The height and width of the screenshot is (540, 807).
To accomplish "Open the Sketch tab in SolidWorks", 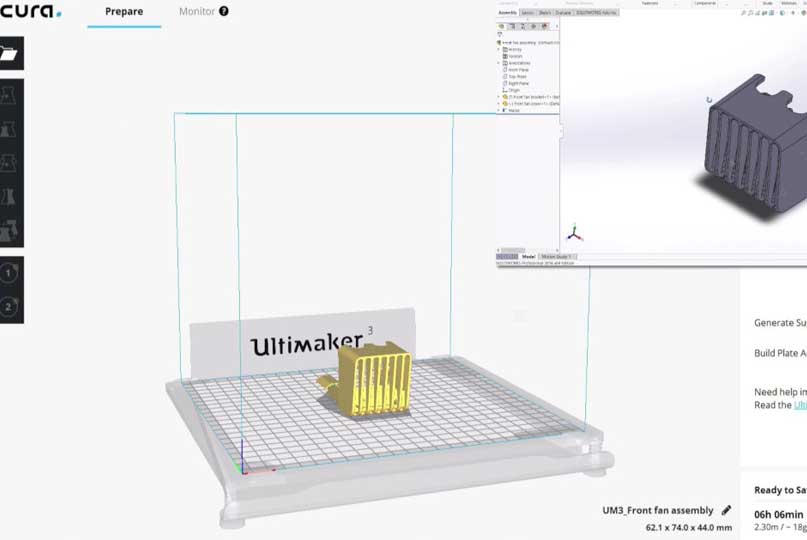I will point(545,12).
